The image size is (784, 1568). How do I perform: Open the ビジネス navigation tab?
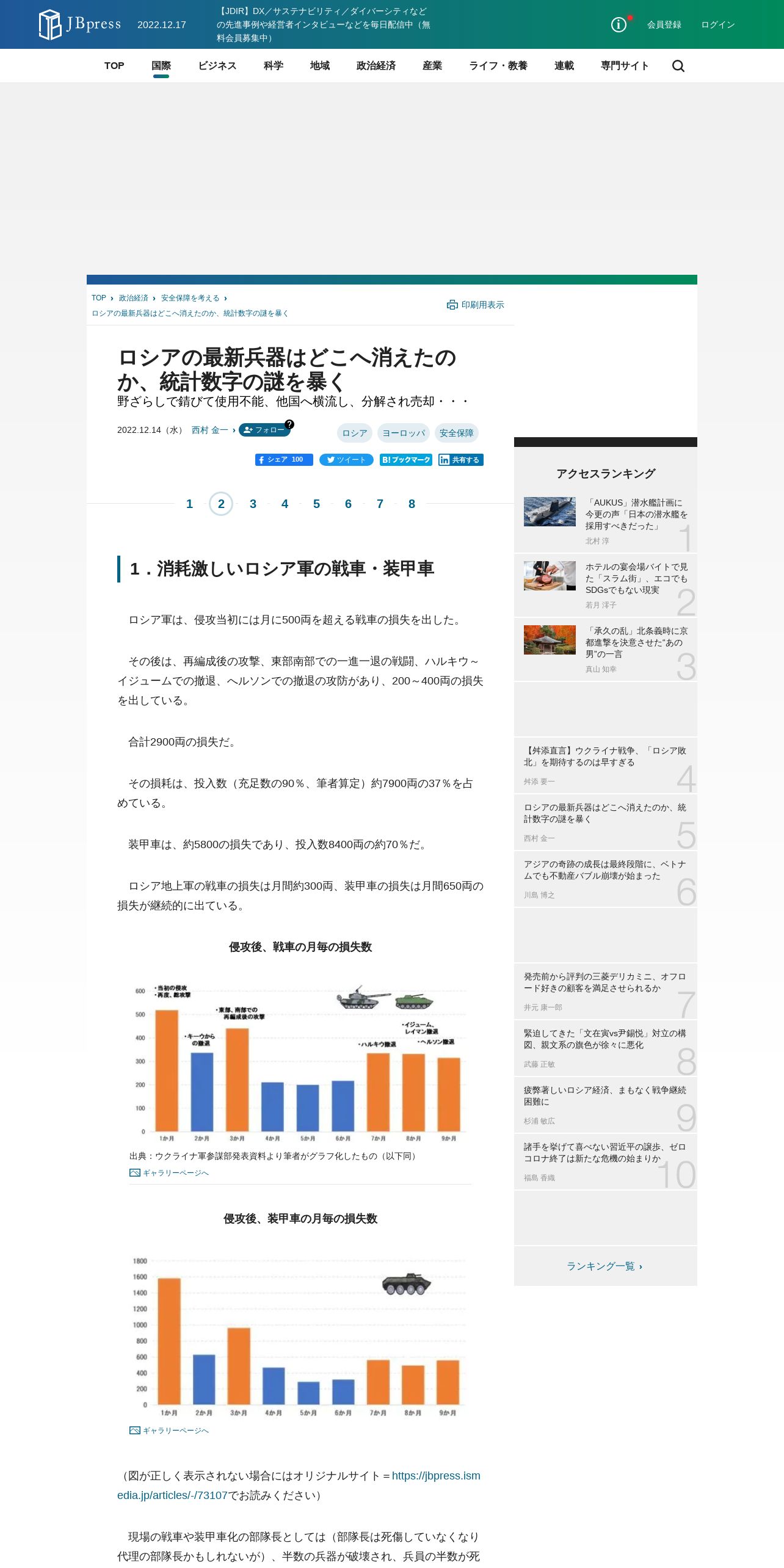pos(217,66)
